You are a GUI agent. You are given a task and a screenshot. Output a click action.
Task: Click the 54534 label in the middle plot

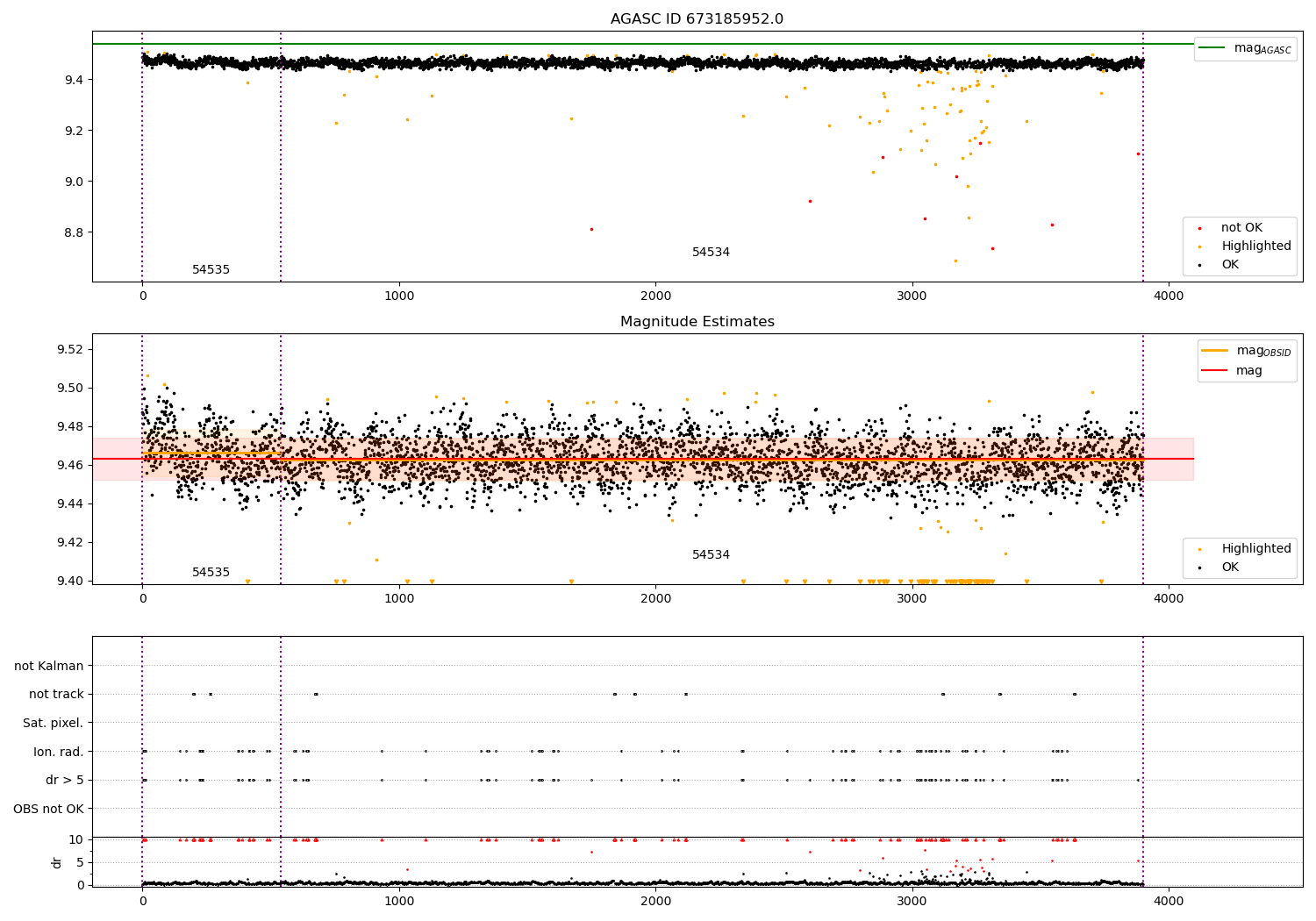click(x=711, y=555)
